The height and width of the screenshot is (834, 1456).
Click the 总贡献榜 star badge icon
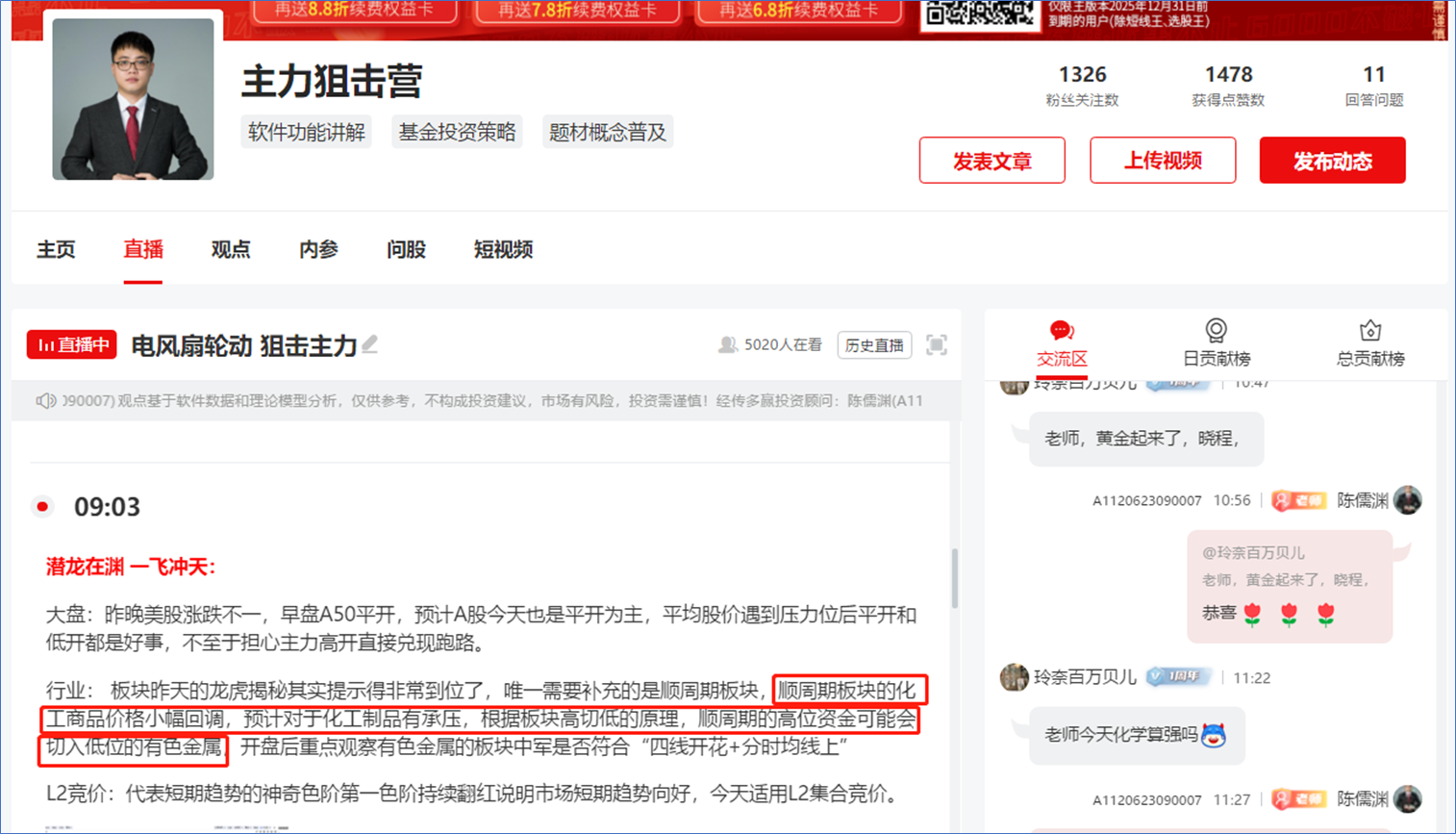coord(1370,331)
